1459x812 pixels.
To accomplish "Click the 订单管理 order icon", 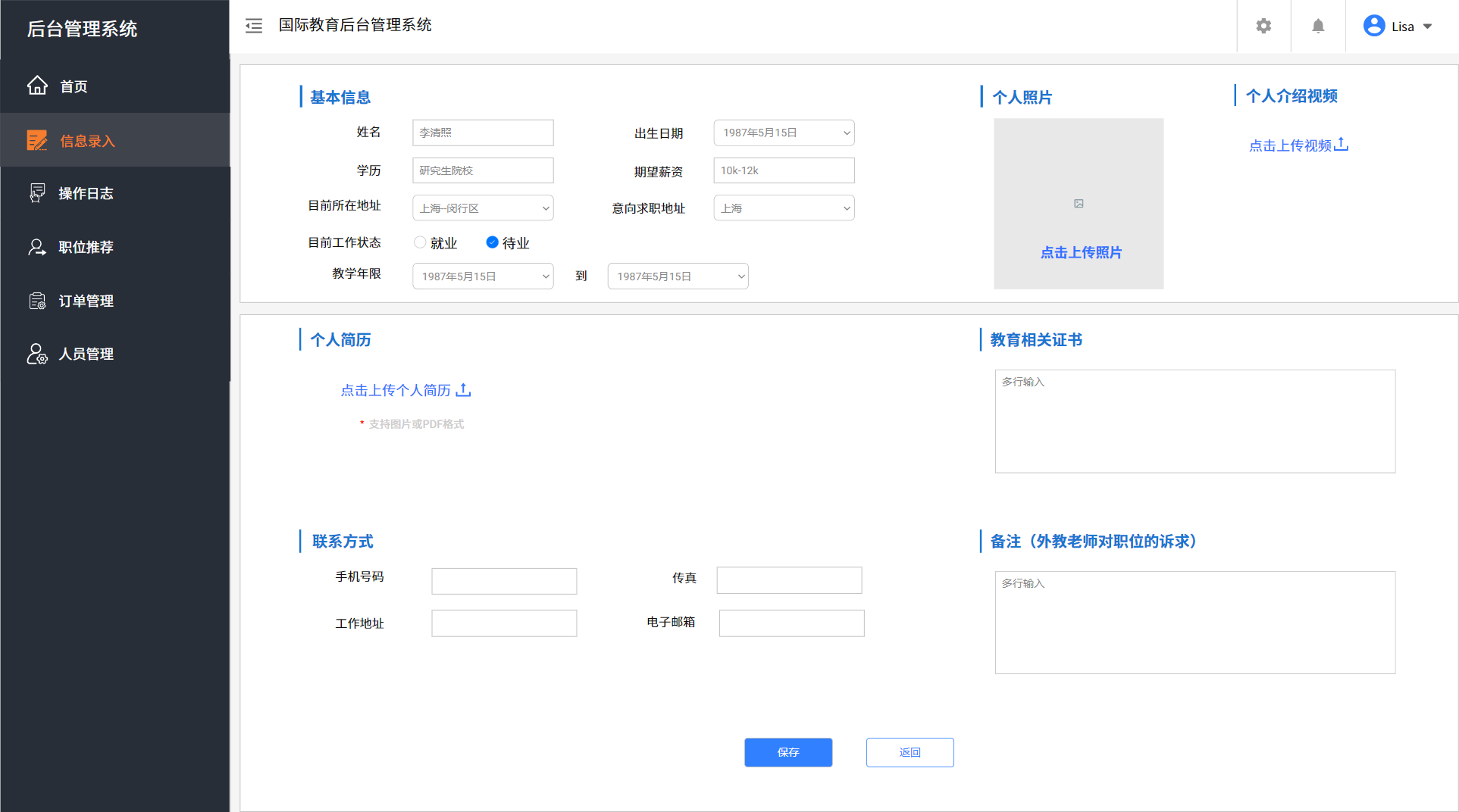I will coord(37,301).
